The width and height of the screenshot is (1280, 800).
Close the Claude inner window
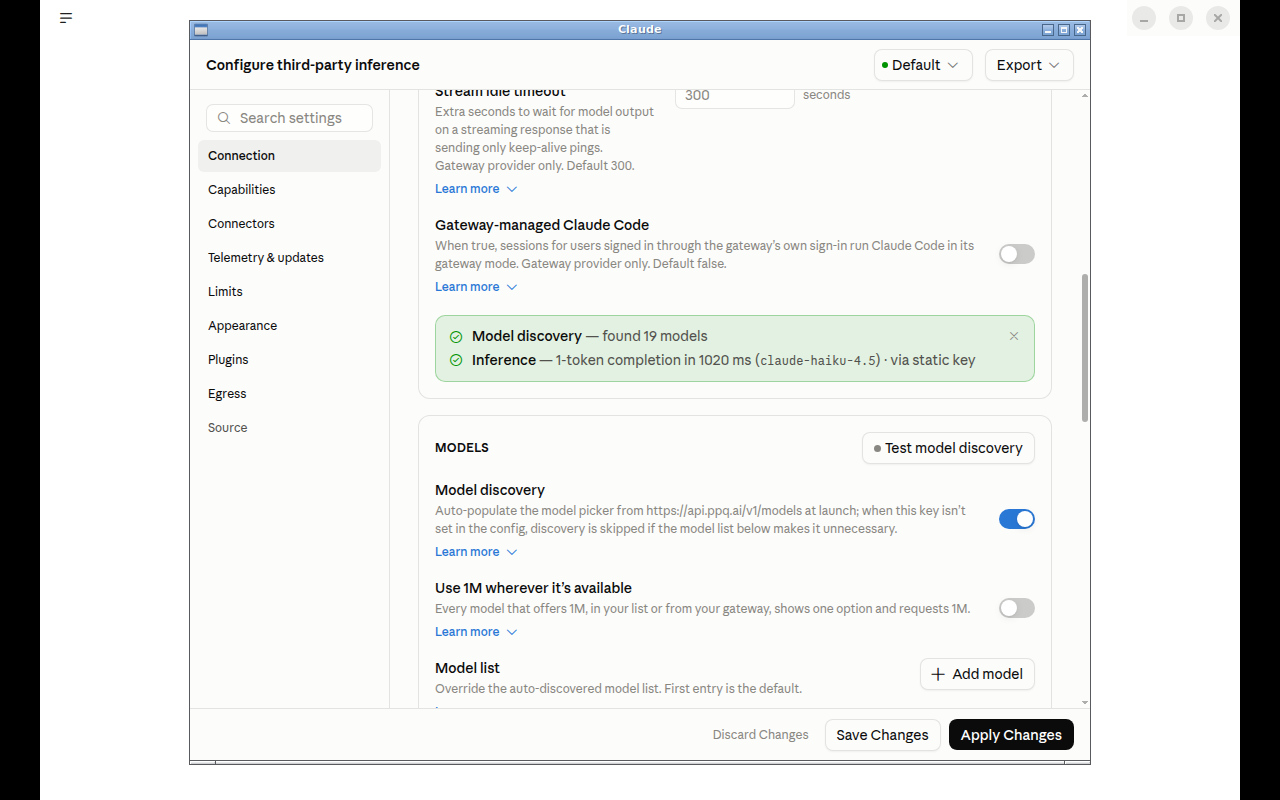1080,30
